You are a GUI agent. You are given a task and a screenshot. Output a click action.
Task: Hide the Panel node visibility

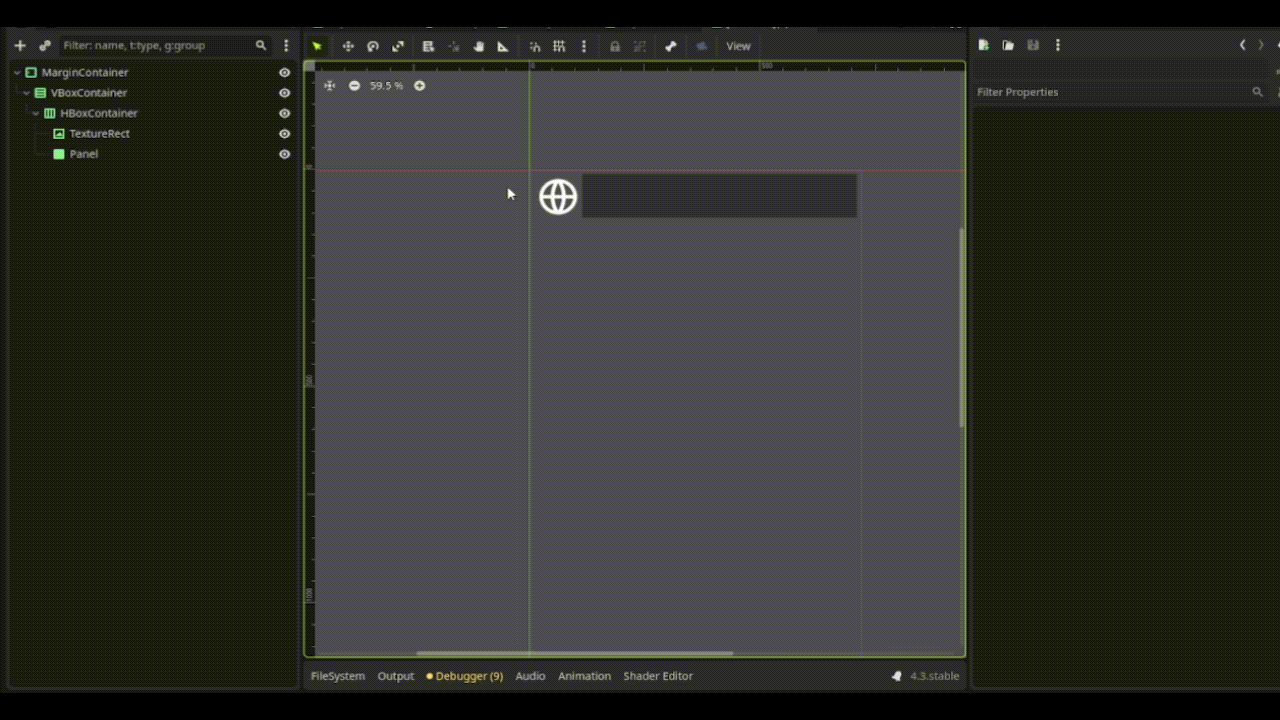285,154
